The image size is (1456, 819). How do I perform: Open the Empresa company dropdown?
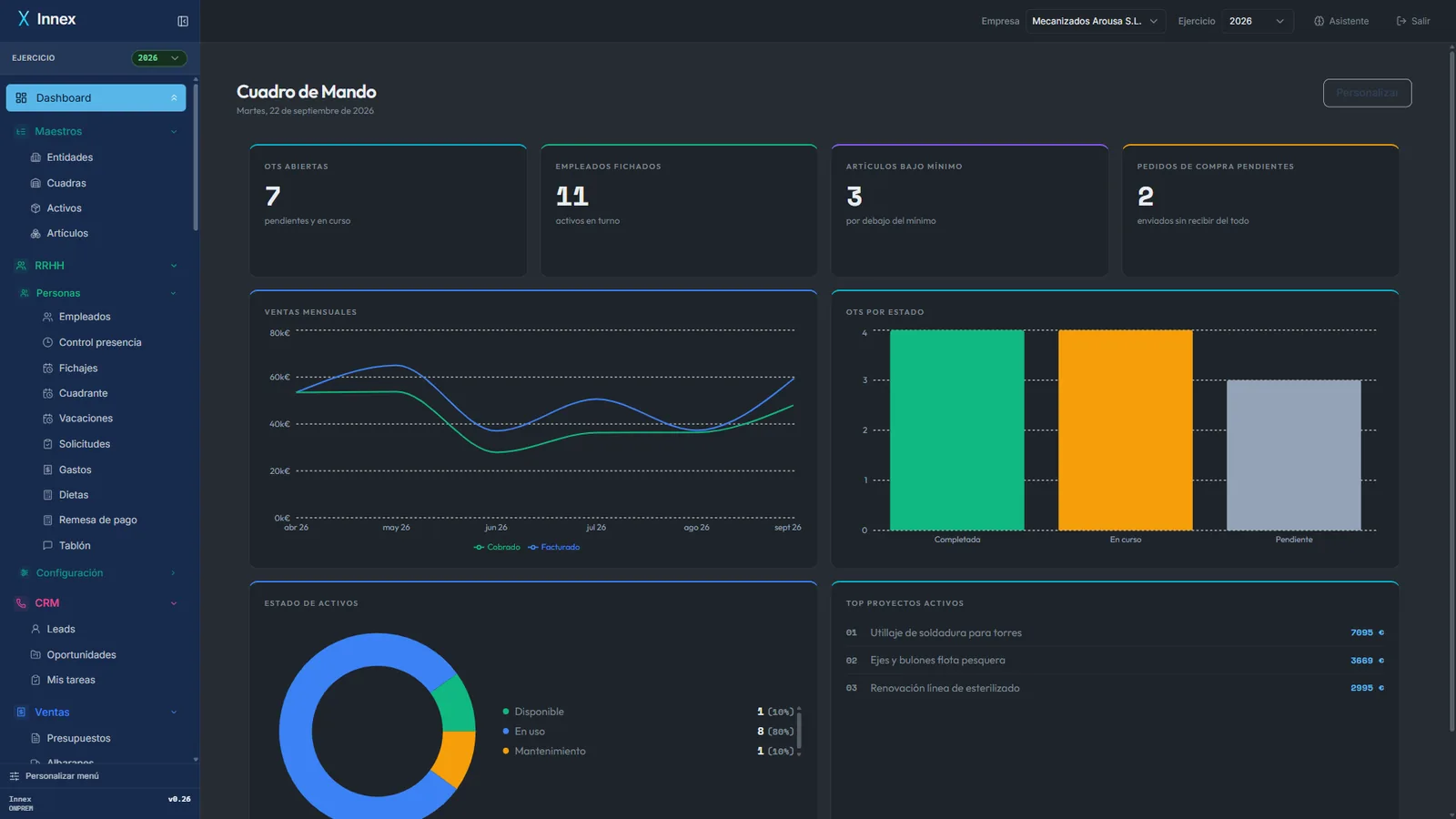click(x=1096, y=21)
